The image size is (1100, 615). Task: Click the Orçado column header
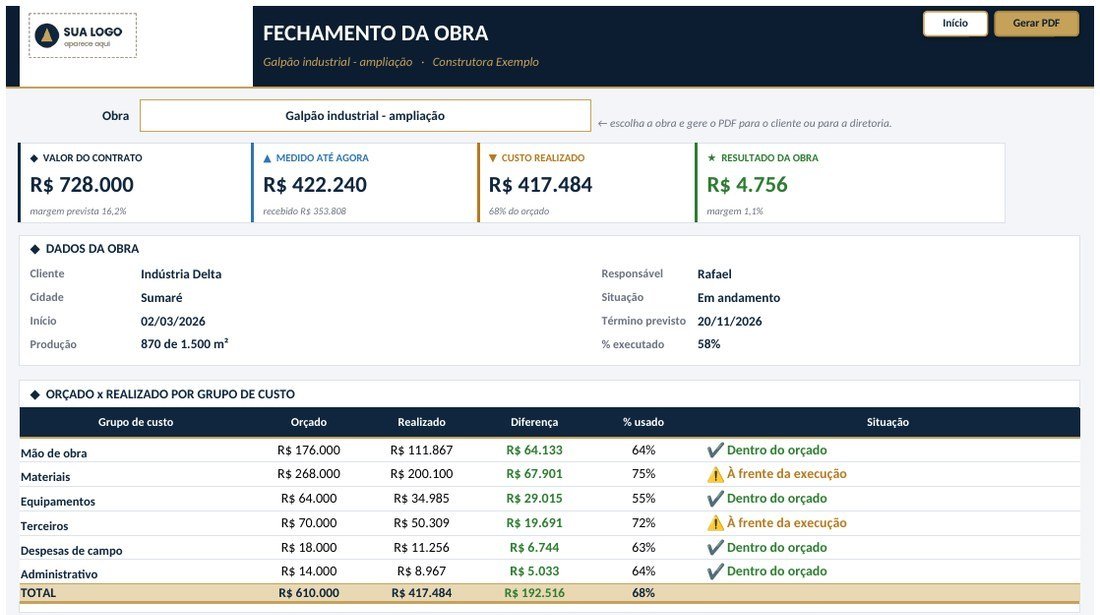pos(309,422)
